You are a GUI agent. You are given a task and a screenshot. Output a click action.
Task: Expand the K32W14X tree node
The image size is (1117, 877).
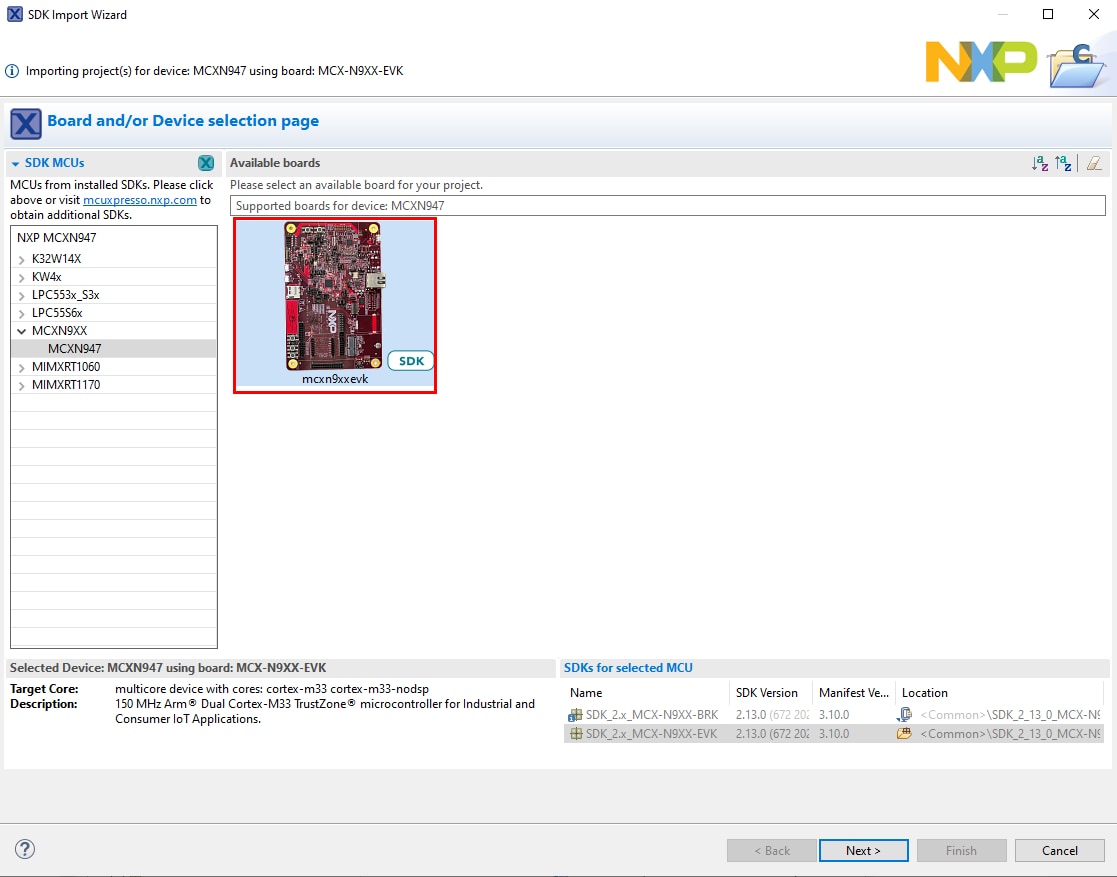(22, 259)
